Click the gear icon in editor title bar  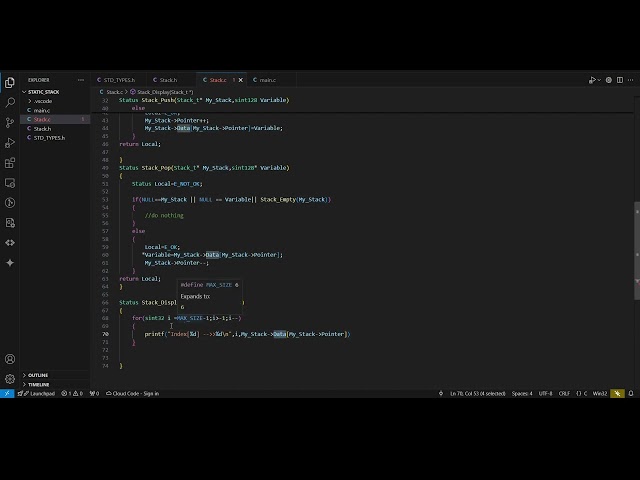609,80
